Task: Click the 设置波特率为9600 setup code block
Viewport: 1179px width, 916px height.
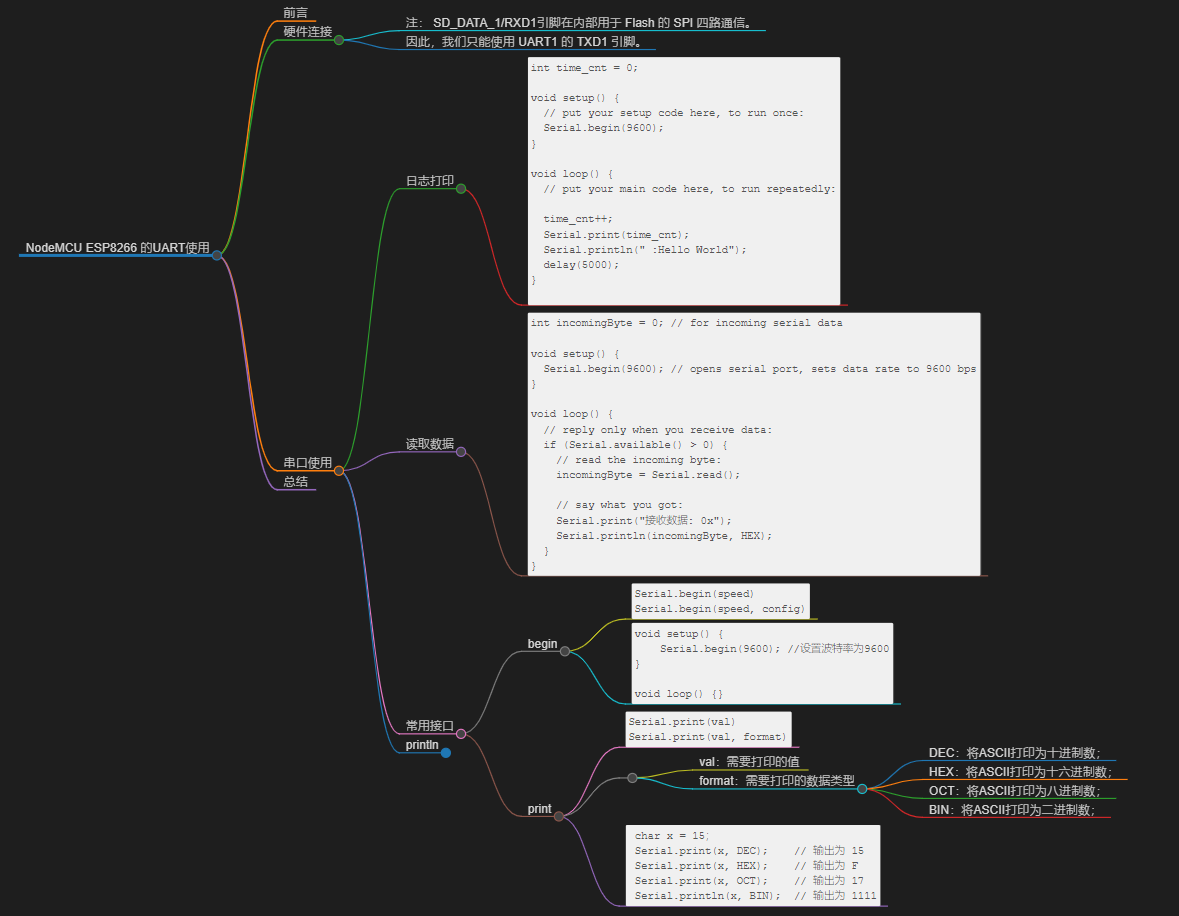Action: point(762,663)
